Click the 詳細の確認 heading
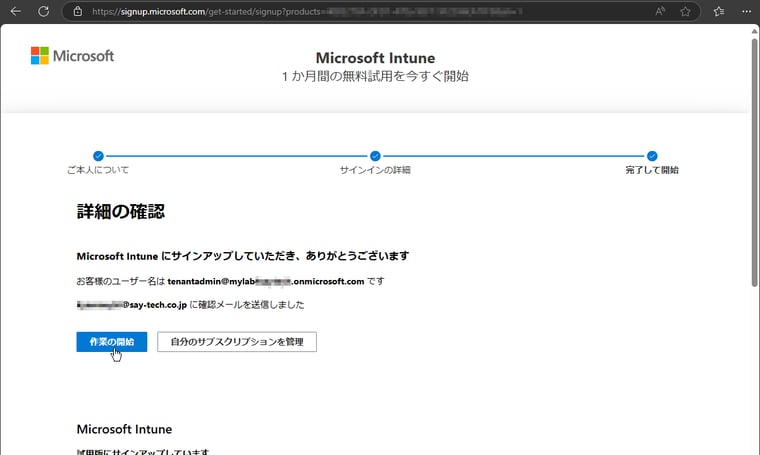This screenshot has height=455, width=760. 121,211
